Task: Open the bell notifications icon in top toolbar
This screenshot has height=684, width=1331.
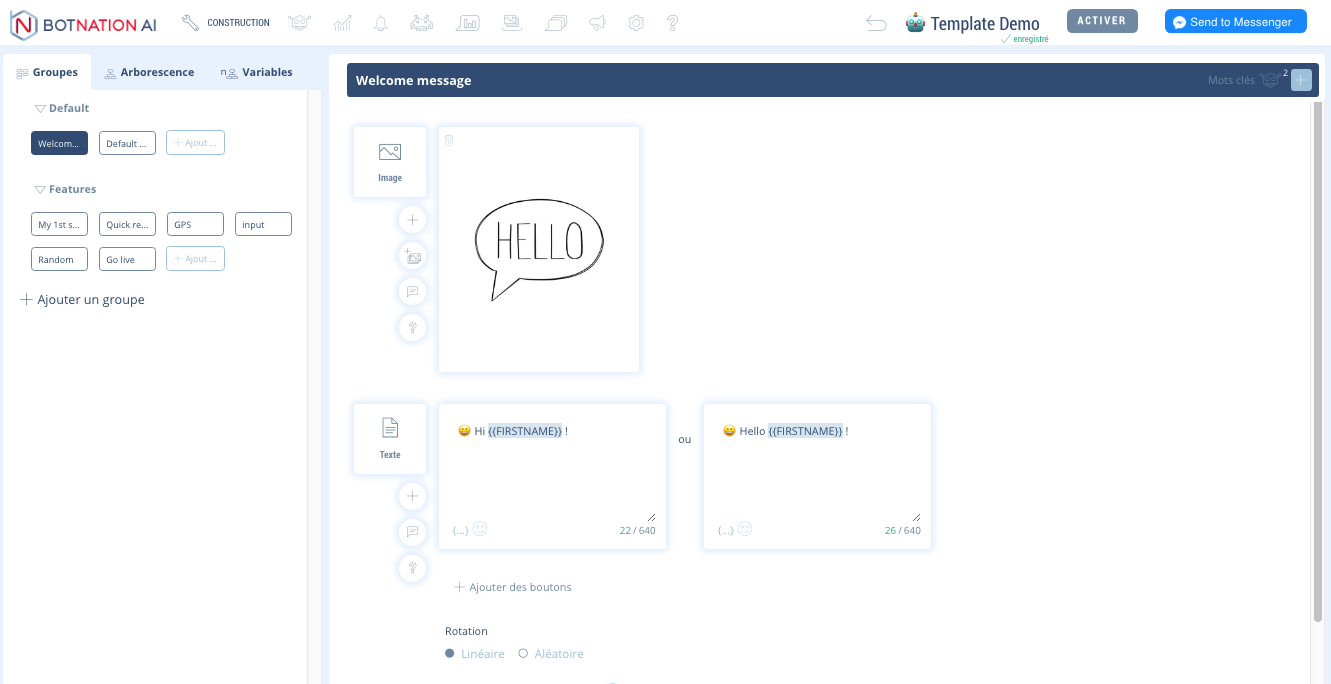Action: pyautogui.click(x=381, y=23)
